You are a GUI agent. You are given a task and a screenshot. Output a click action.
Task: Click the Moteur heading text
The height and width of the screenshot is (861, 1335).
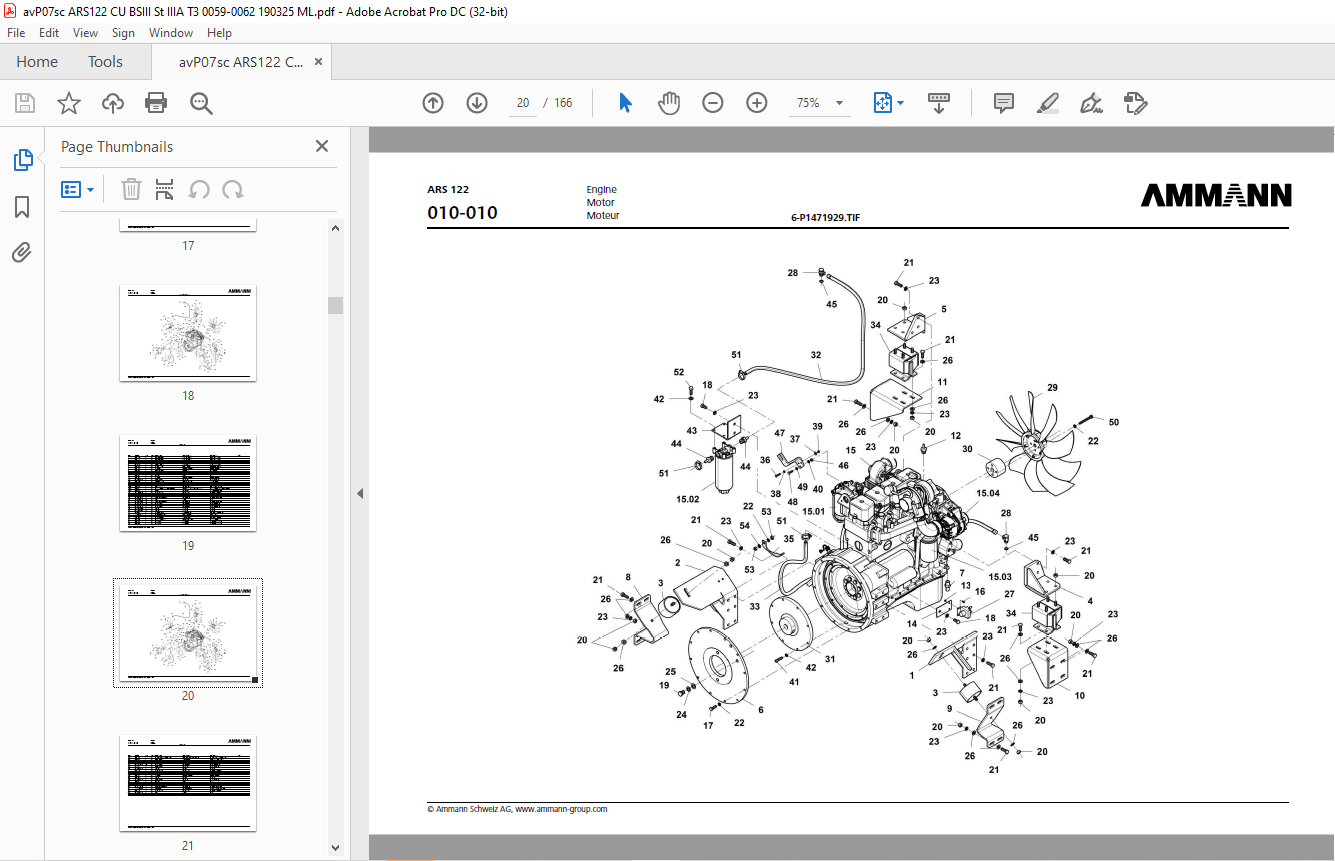[603, 215]
